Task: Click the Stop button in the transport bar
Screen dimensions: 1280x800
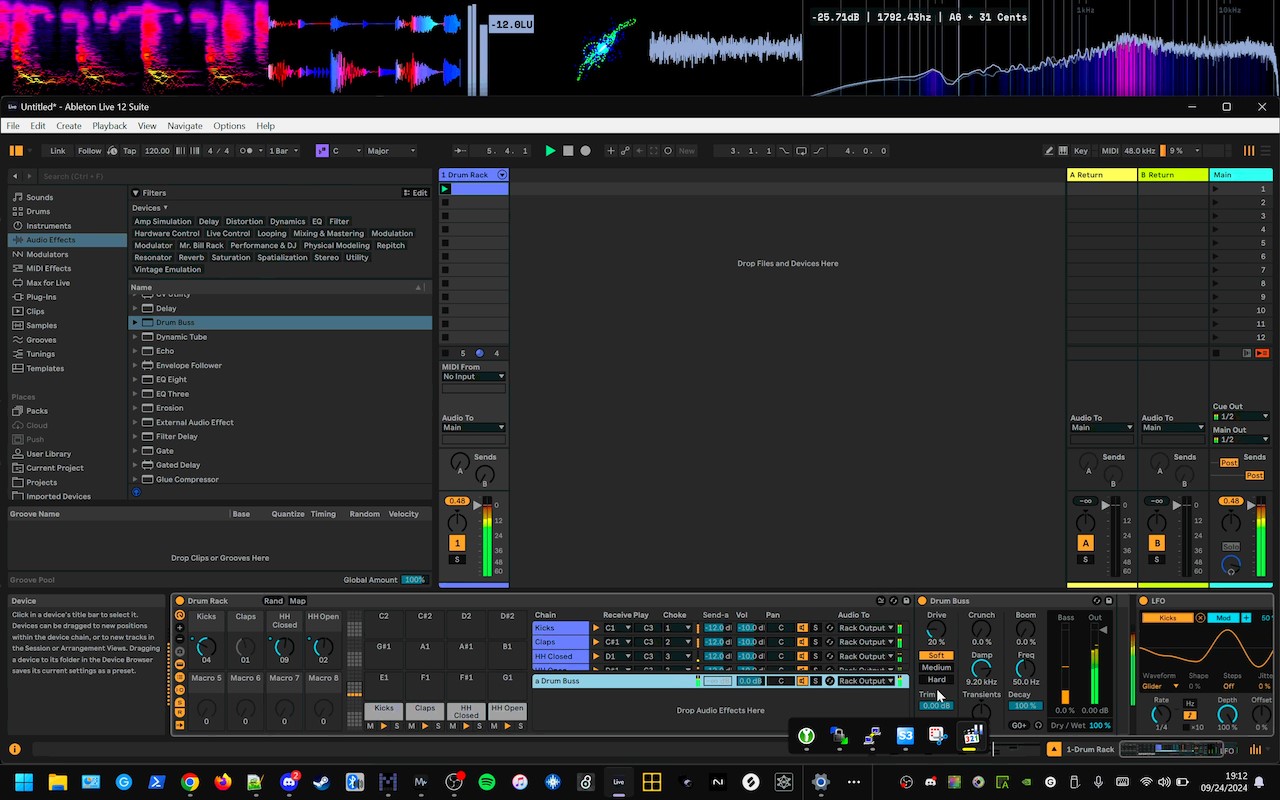Action: (x=568, y=151)
